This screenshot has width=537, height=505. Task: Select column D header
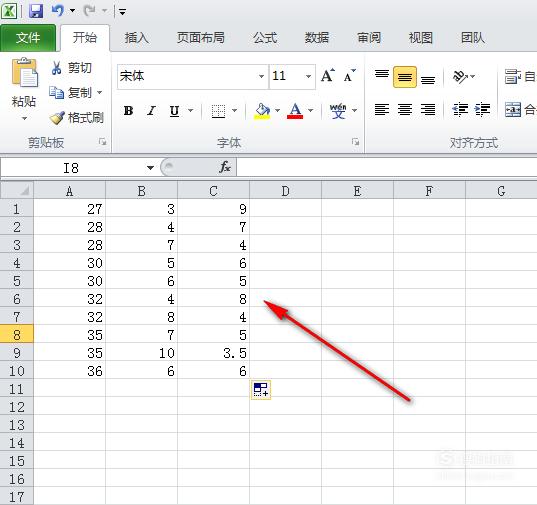(285, 190)
